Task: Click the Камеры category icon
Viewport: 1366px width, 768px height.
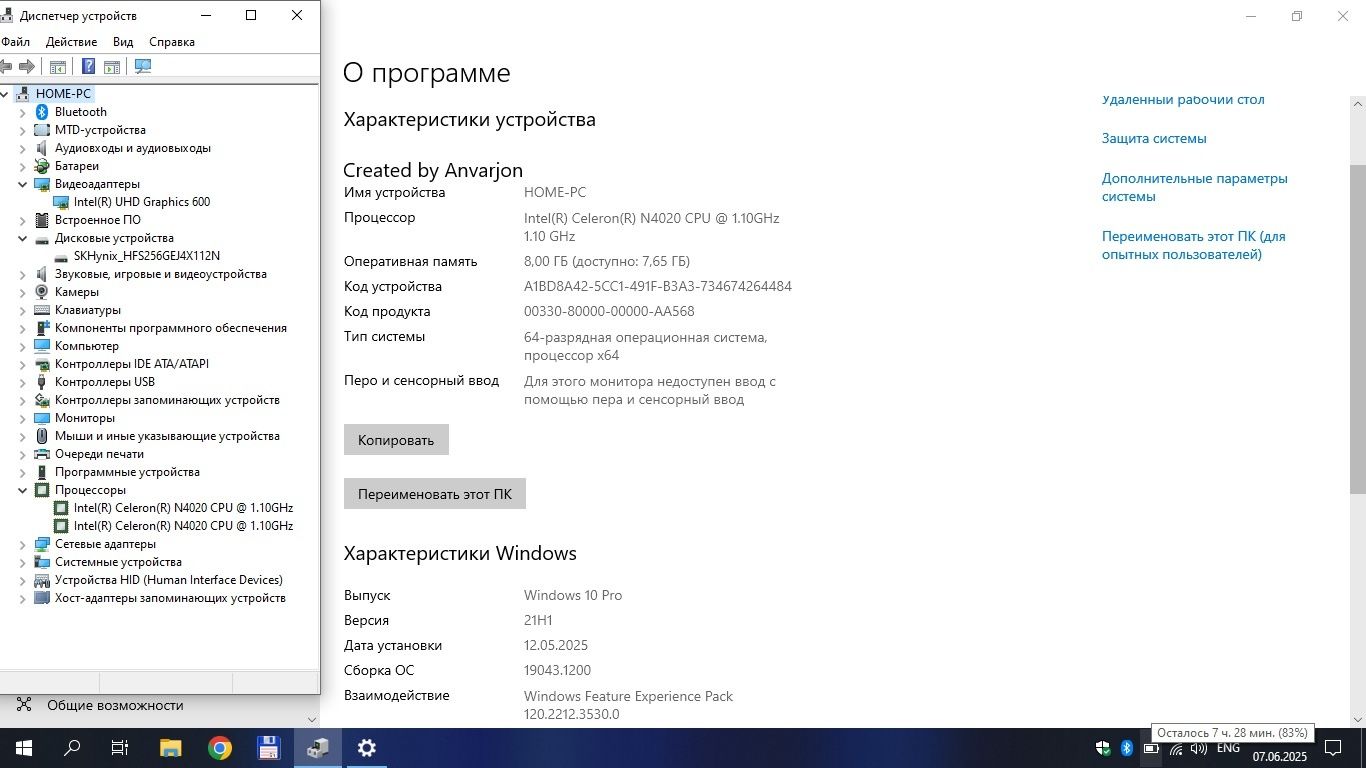Action: [42, 292]
